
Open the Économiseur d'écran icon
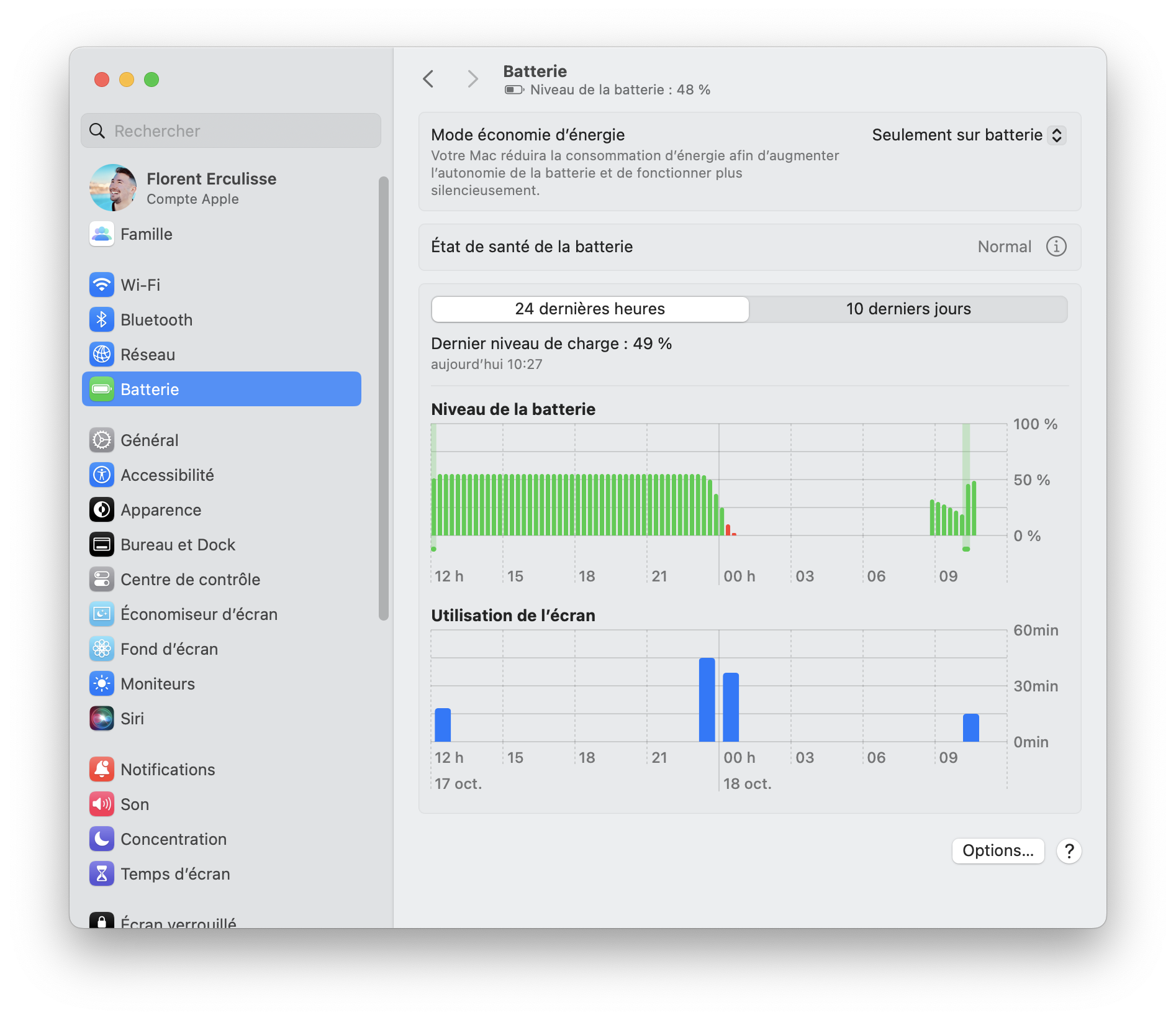coord(102,614)
